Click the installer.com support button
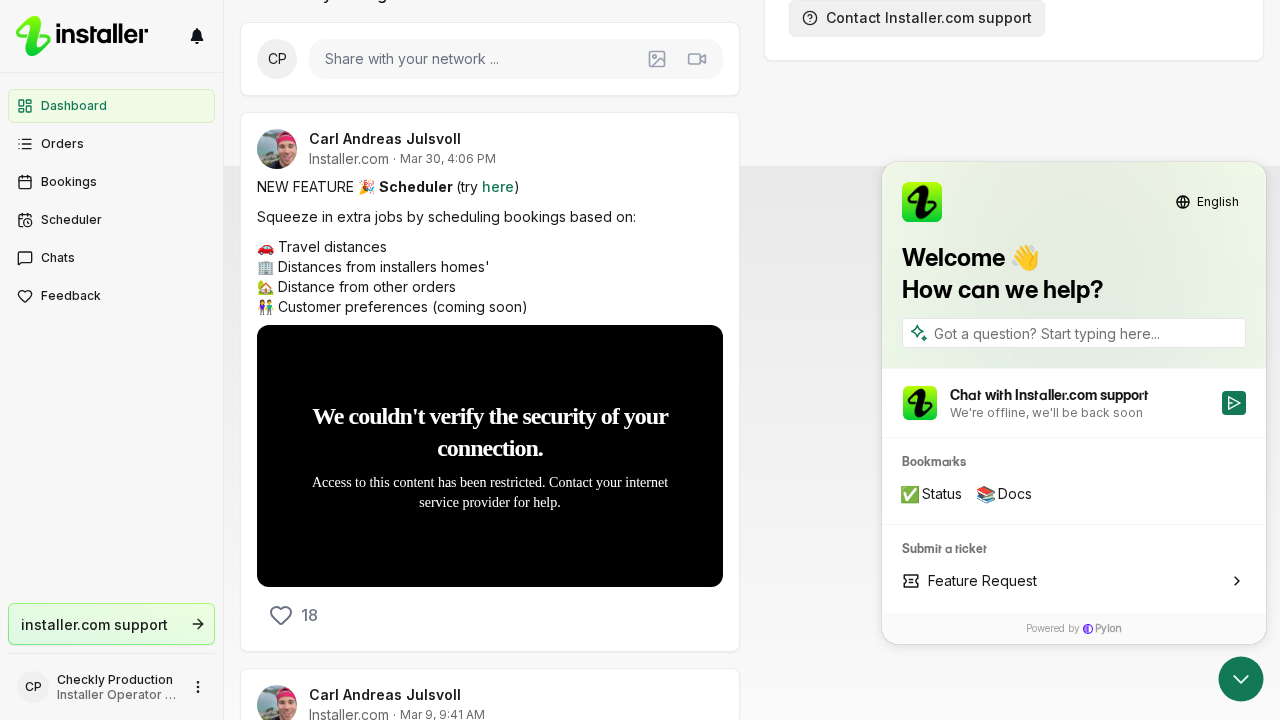Viewport: 1280px width, 720px height. (111, 624)
